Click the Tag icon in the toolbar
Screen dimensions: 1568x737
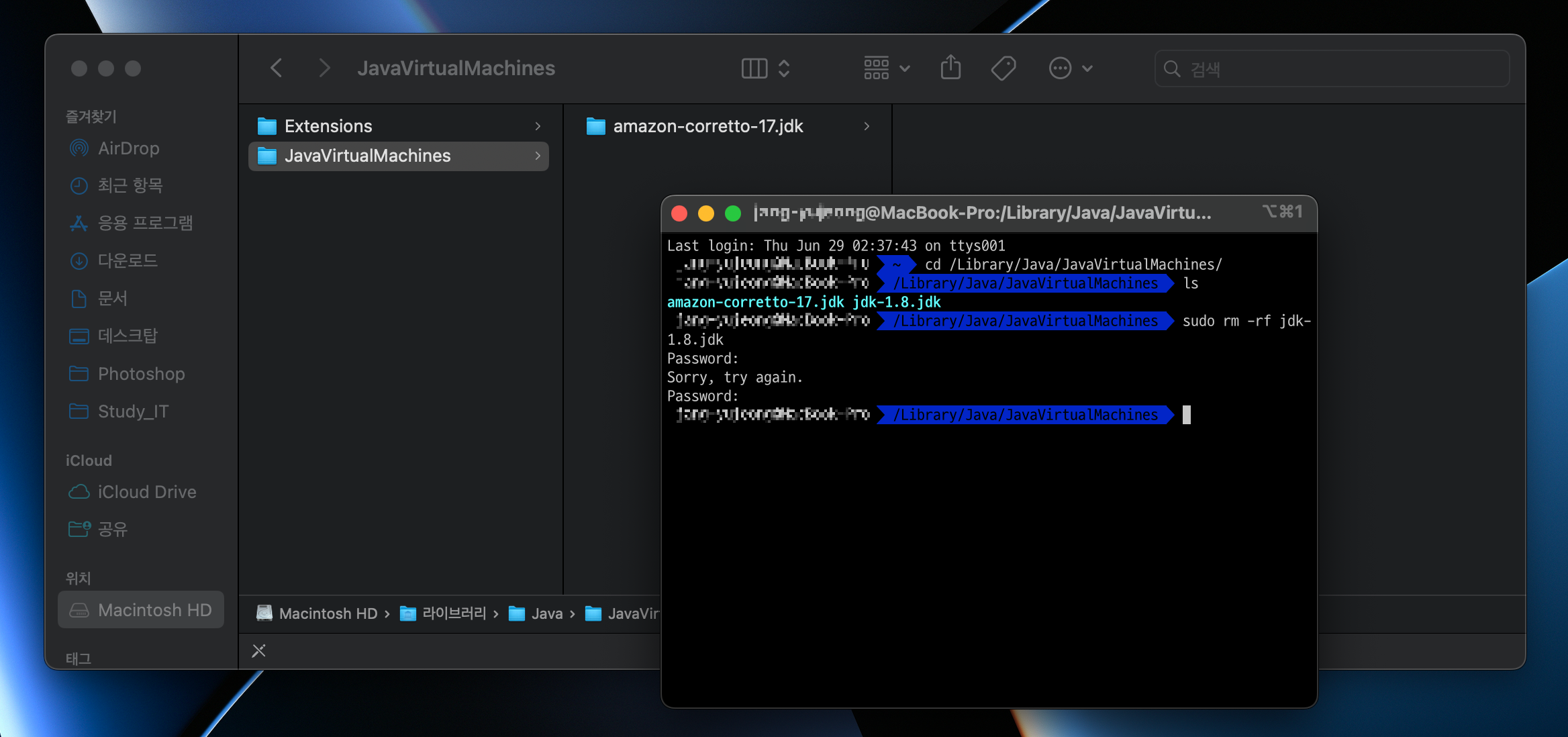[1003, 68]
